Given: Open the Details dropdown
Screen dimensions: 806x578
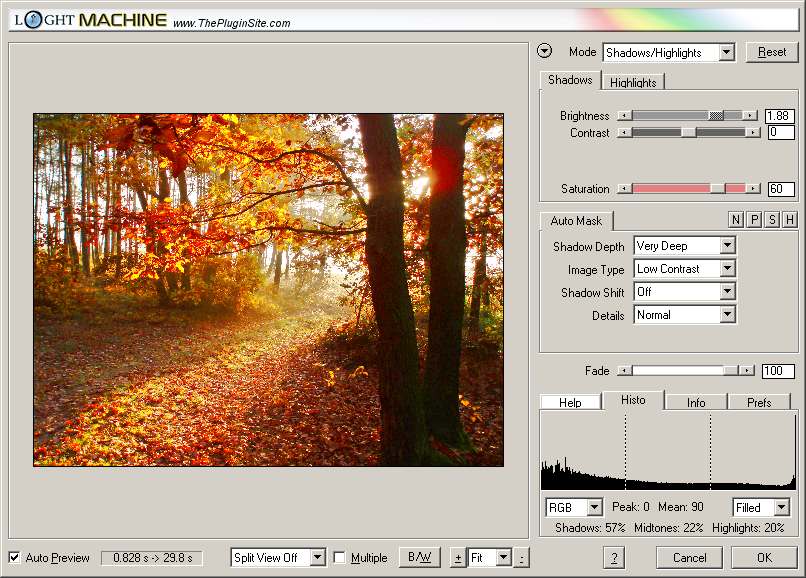Looking at the screenshot, I should point(685,315).
